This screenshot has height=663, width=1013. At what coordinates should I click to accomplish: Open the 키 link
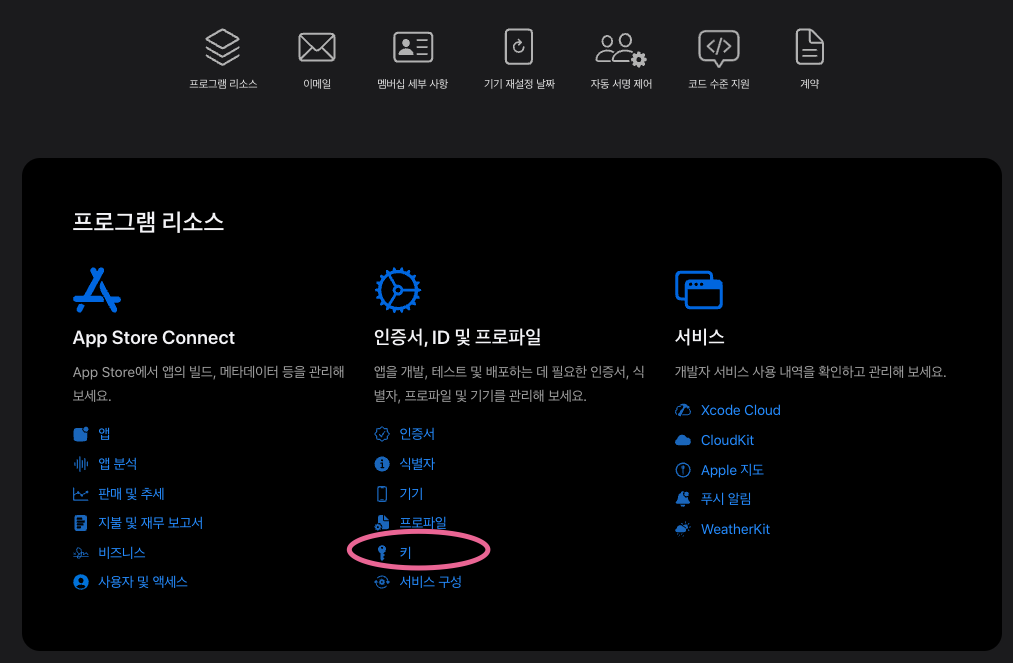click(x=405, y=553)
